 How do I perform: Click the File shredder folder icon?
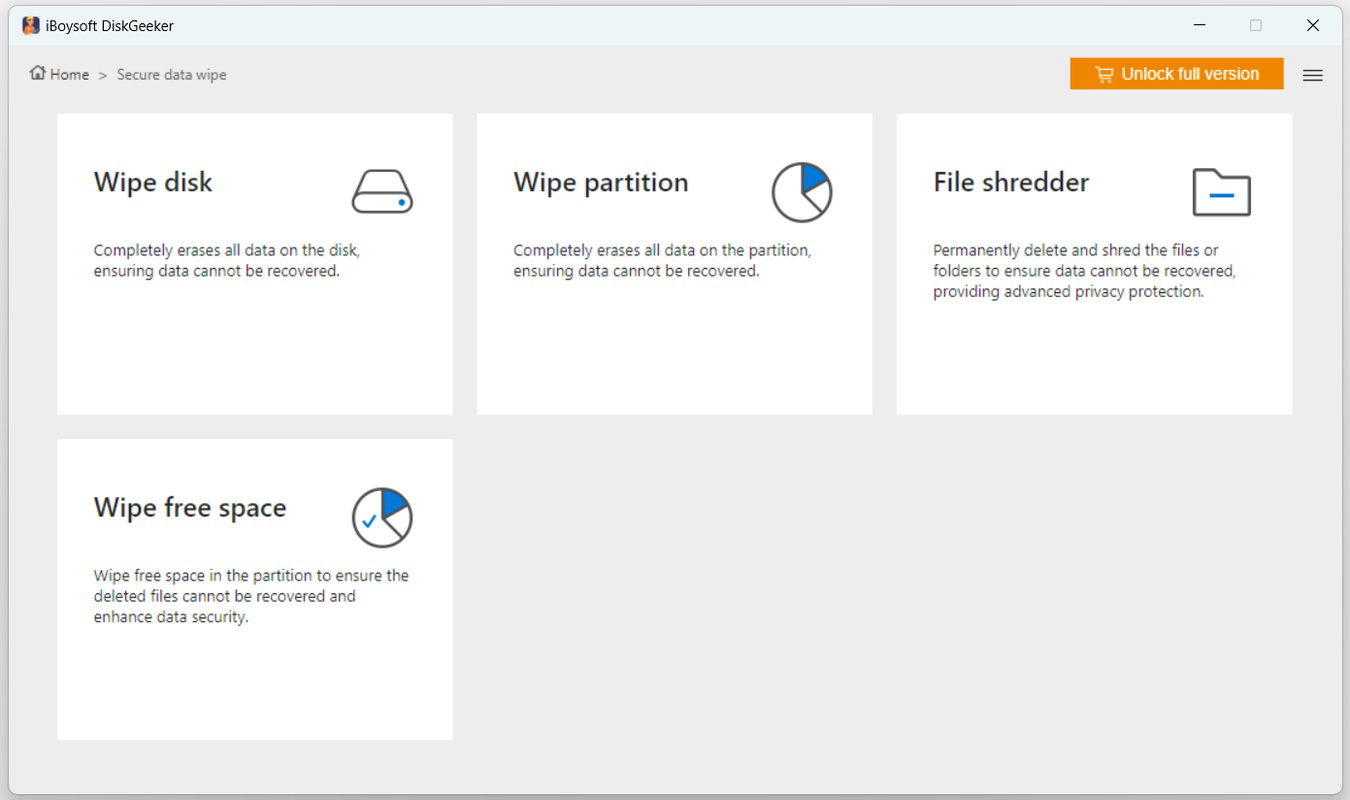(x=1222, y=192)
